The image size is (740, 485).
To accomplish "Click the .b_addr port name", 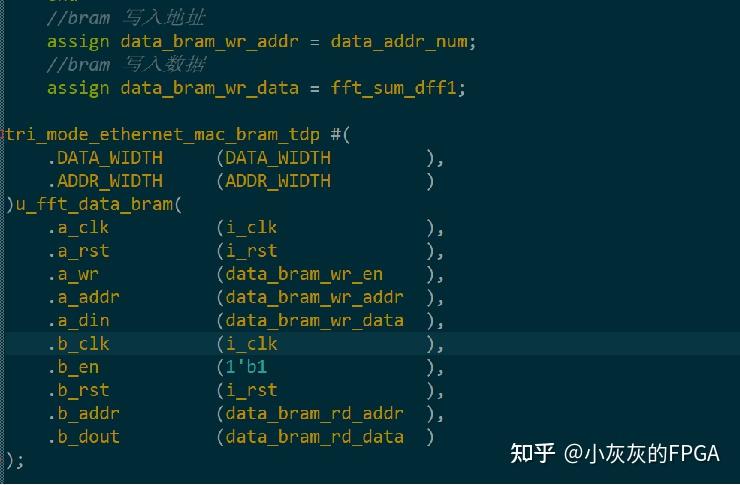I will [82, 413].
